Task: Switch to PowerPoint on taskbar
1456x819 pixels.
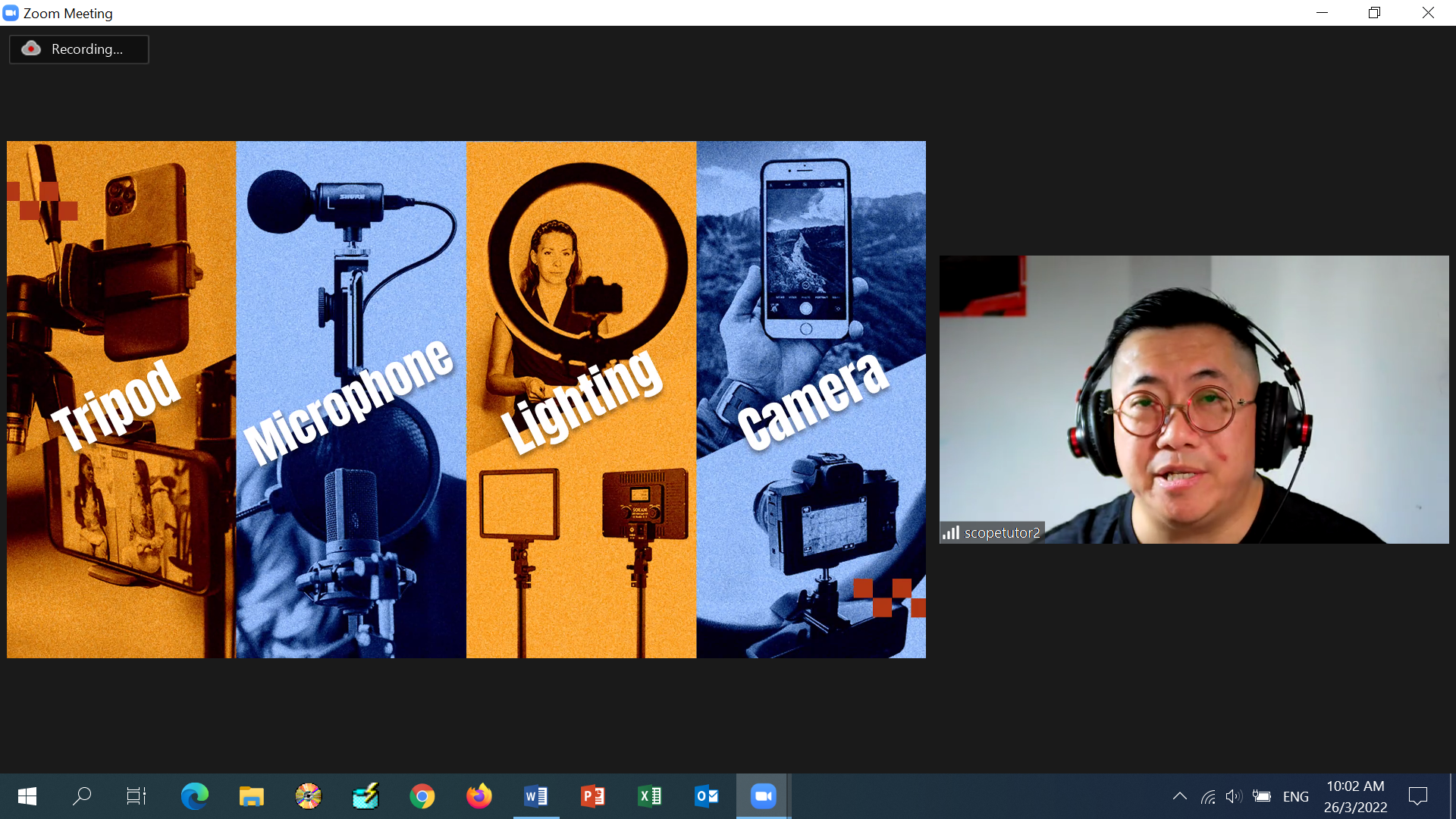Action: [x=593, y=796]
